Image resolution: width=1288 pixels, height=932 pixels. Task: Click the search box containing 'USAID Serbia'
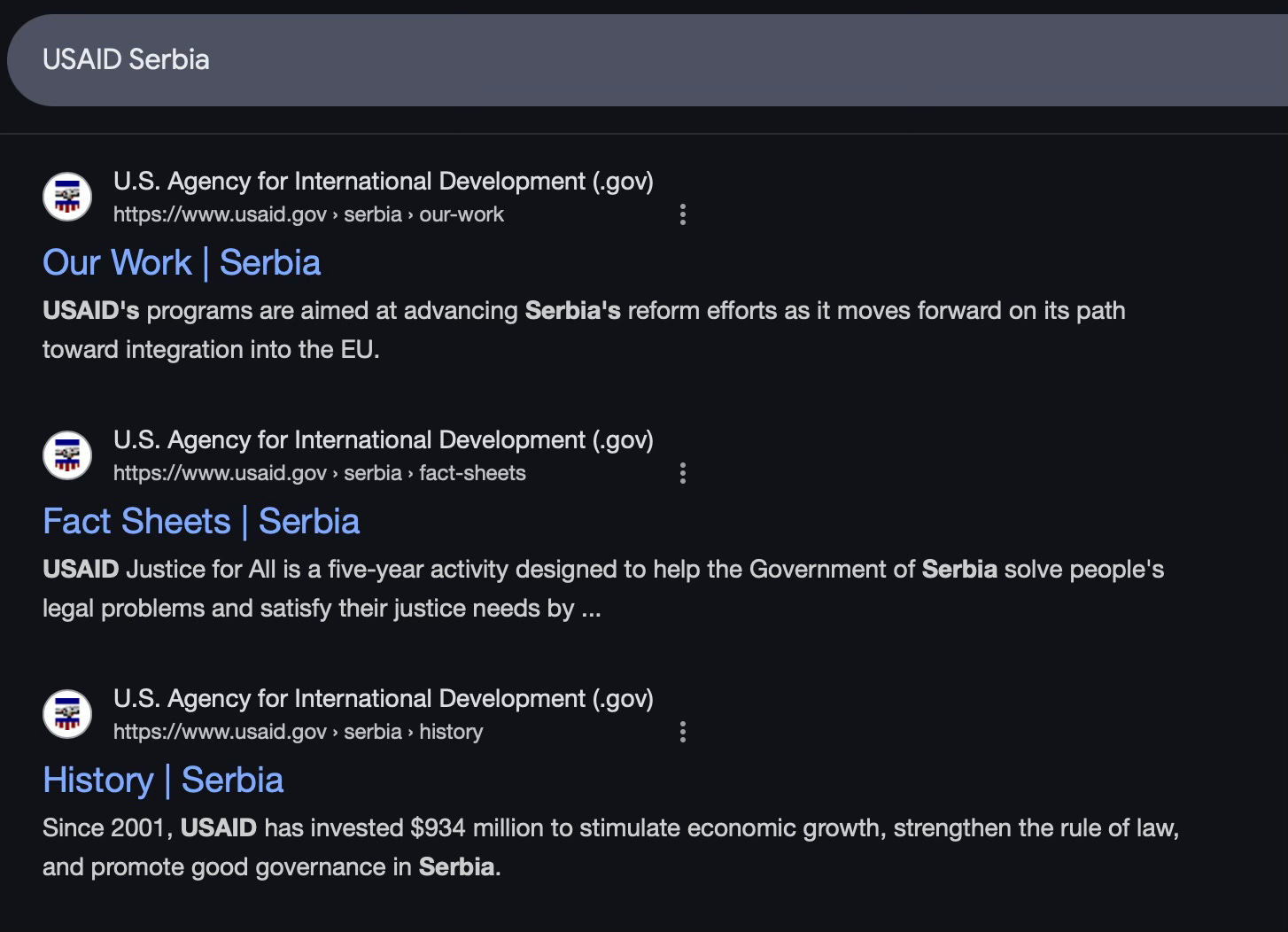[x=648, y=60]
